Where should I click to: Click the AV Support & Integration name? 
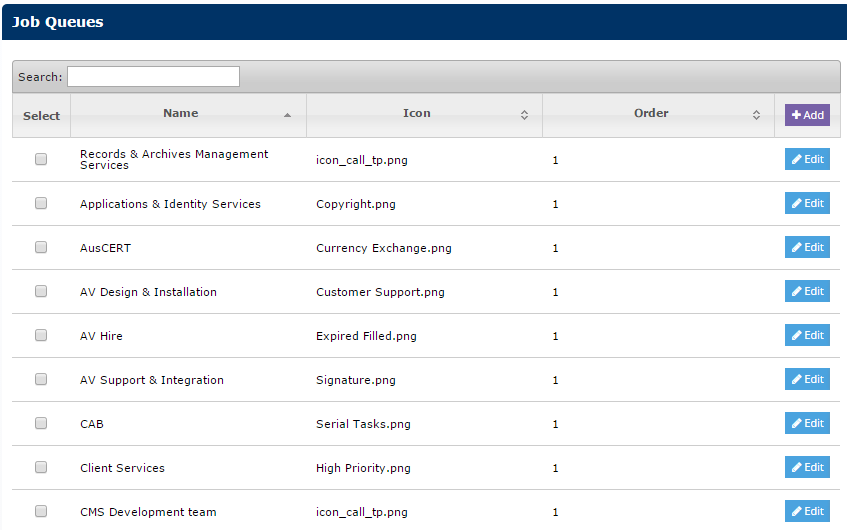pos(152,380)
